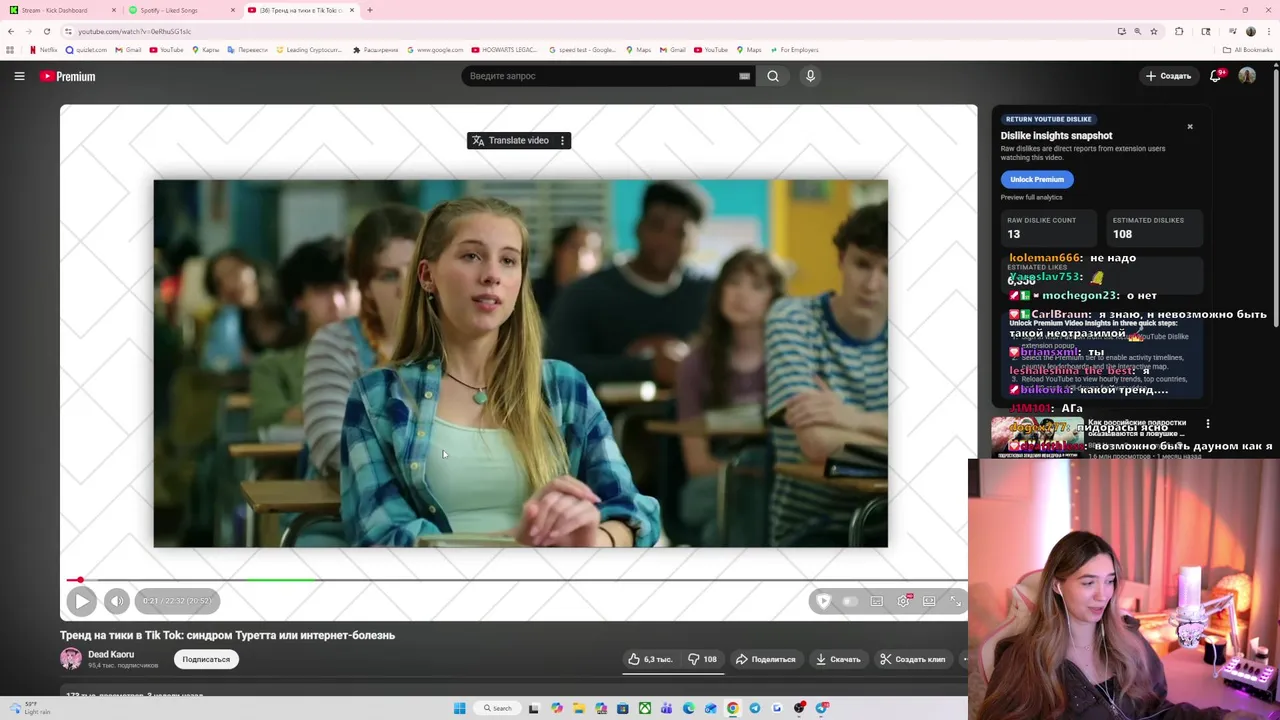The width and height of the screenshot is (1280, 720).
Task: Subscribe via the Подписаться button
Action: tap(206, 659)
